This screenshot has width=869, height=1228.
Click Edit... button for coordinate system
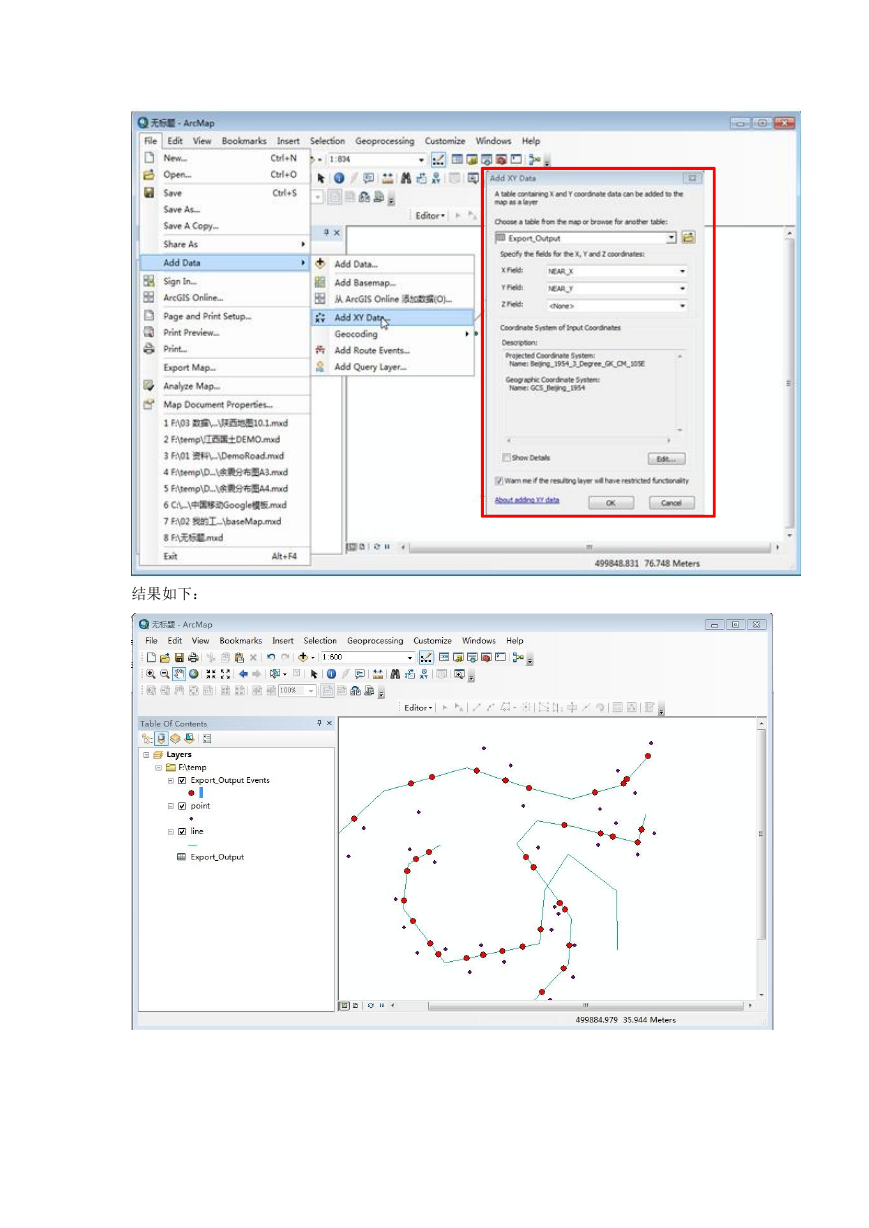point(667,459)
